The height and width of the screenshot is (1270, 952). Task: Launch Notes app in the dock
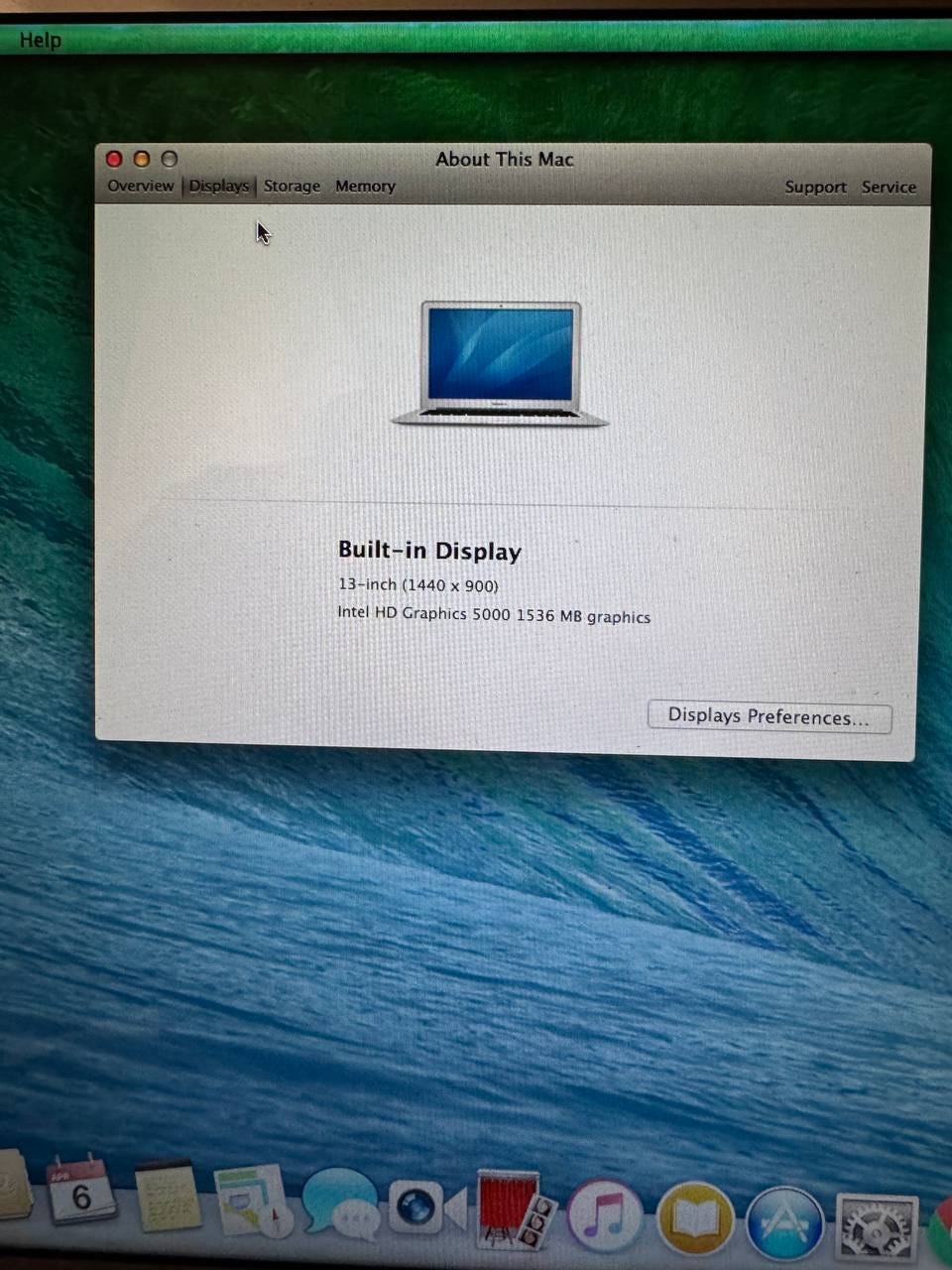pos(167,1196)
